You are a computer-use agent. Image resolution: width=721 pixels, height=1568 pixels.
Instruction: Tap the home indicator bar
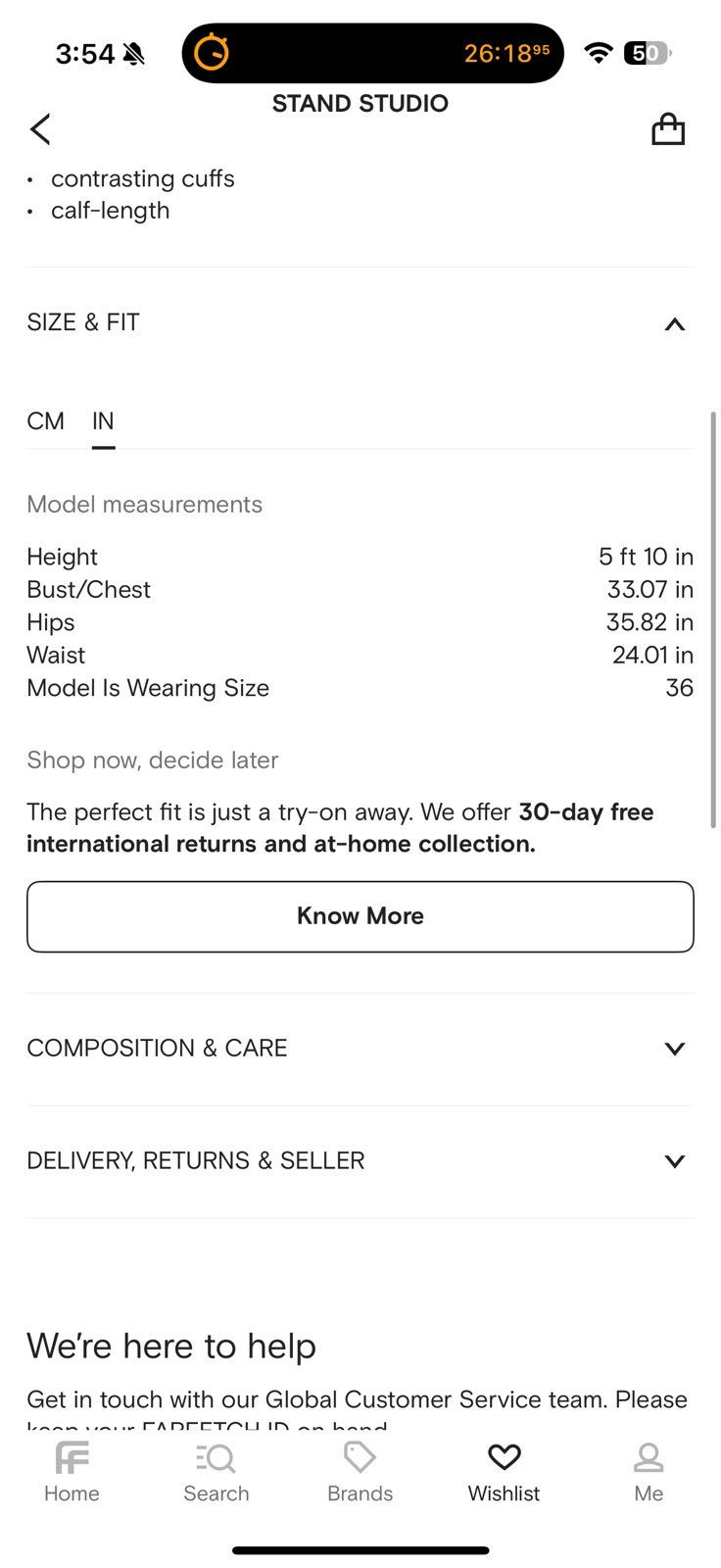(x=360, y=1550)
